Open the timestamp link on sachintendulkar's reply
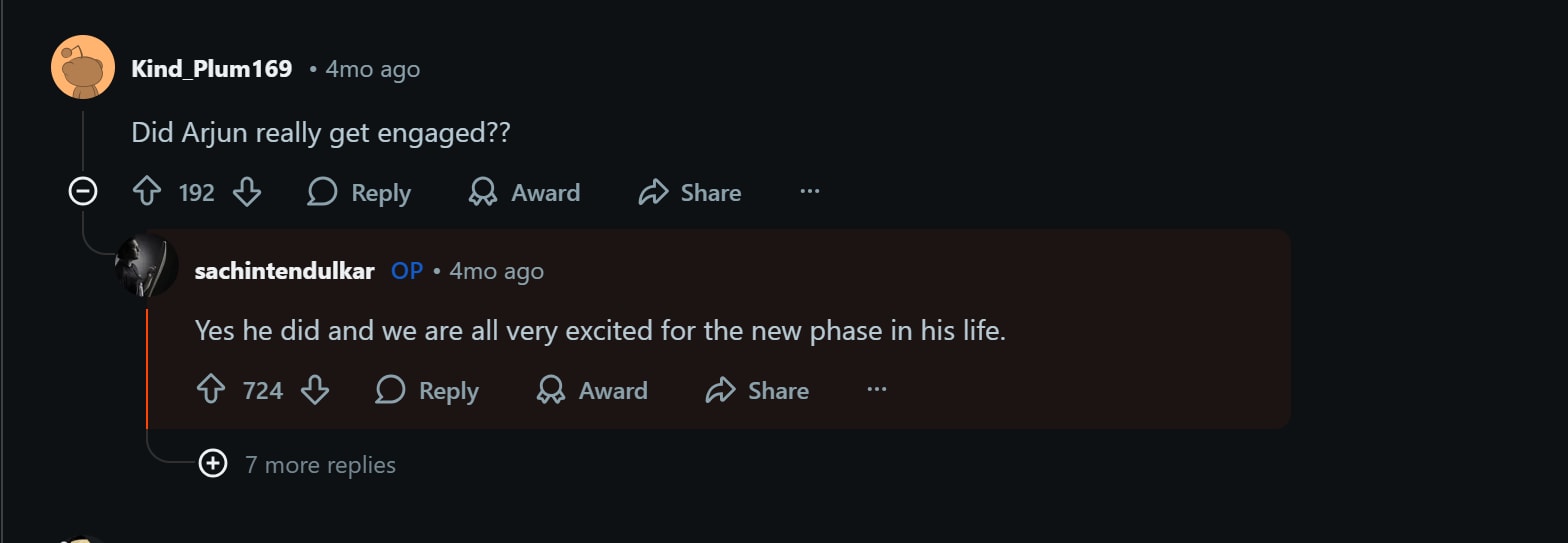This screenshot has width=1568, height=543. [497, 271]
